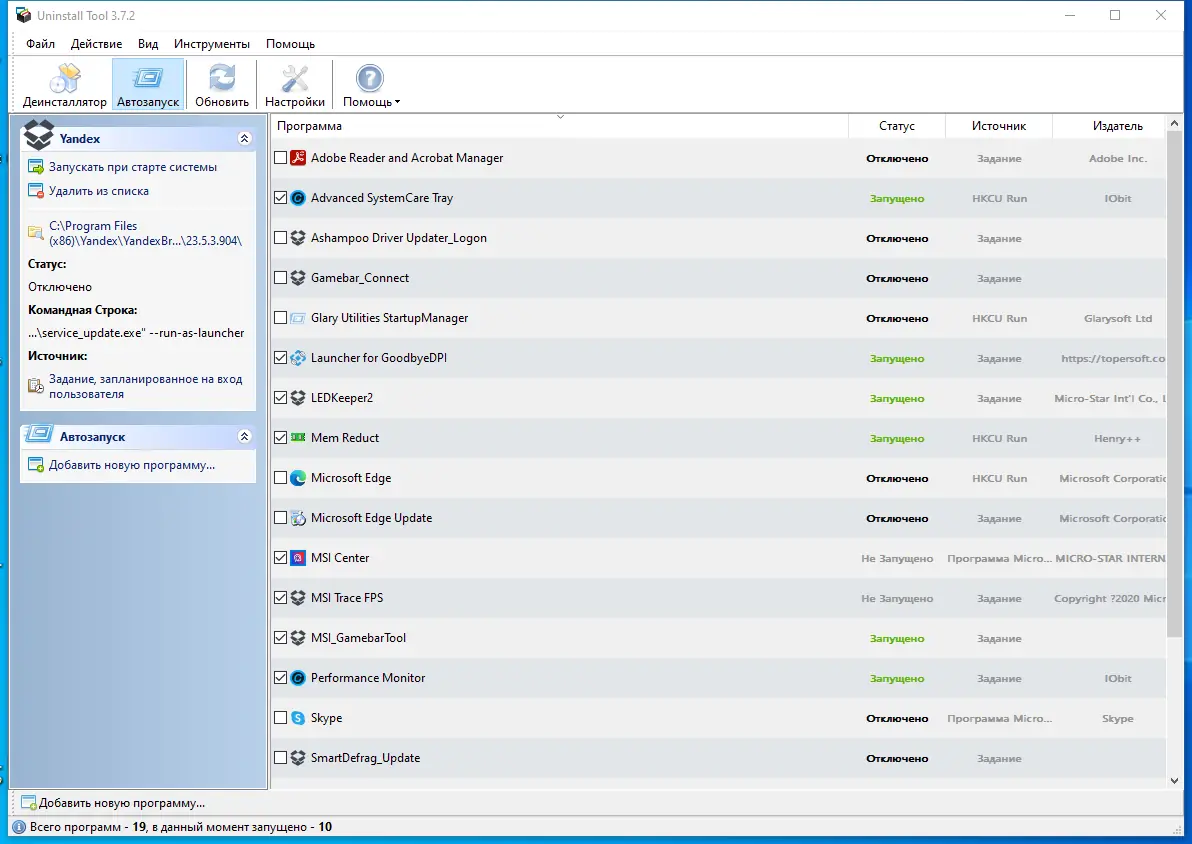The width and height of the screenshot is (1192, 844).
Task: Click the Performance Monitor icon
Action: (x=298, y=678)
